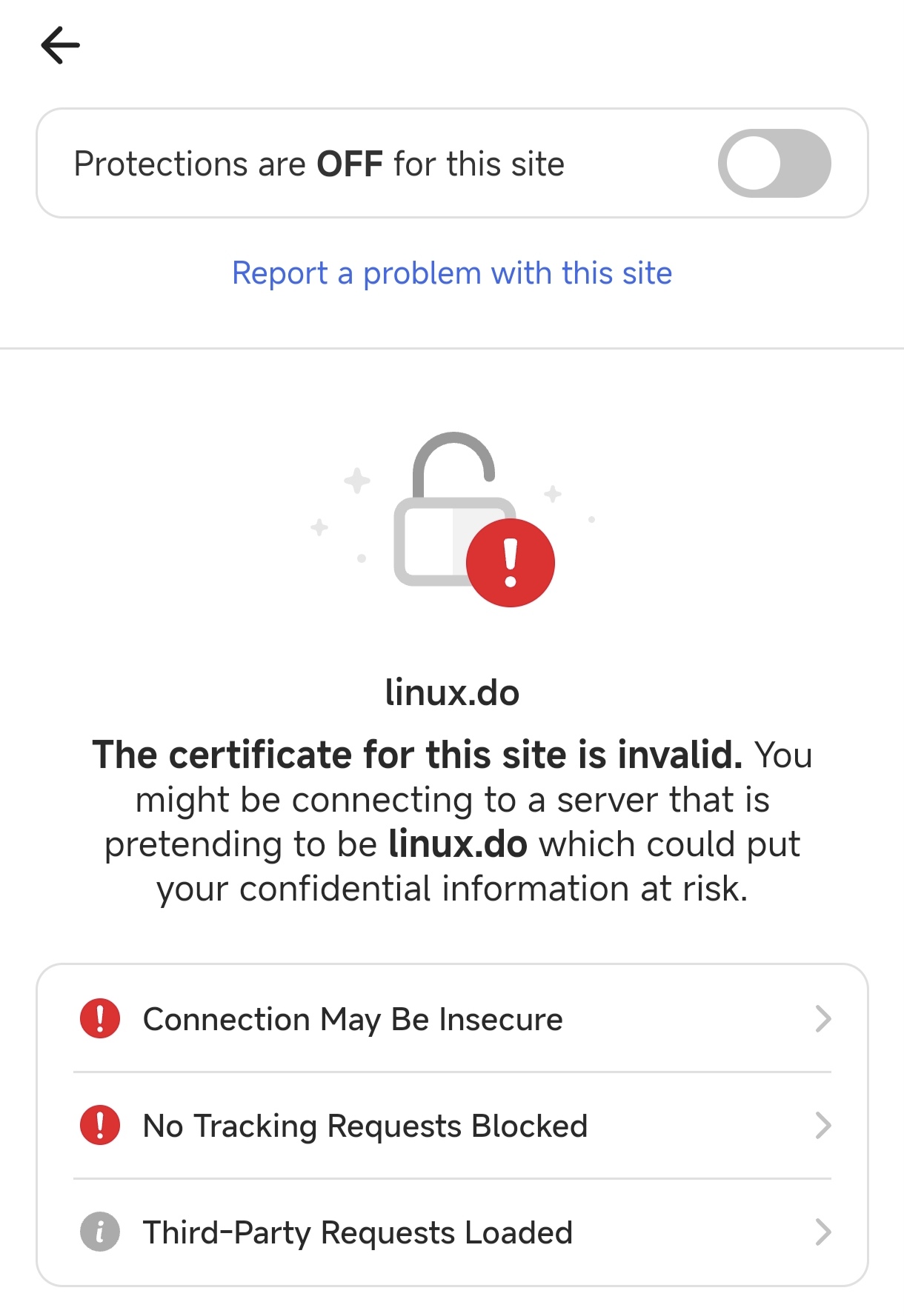Open Connection May Be Insecure details
The height and width of the screenshot is (1316, 904).
[x=452, y=1018]
